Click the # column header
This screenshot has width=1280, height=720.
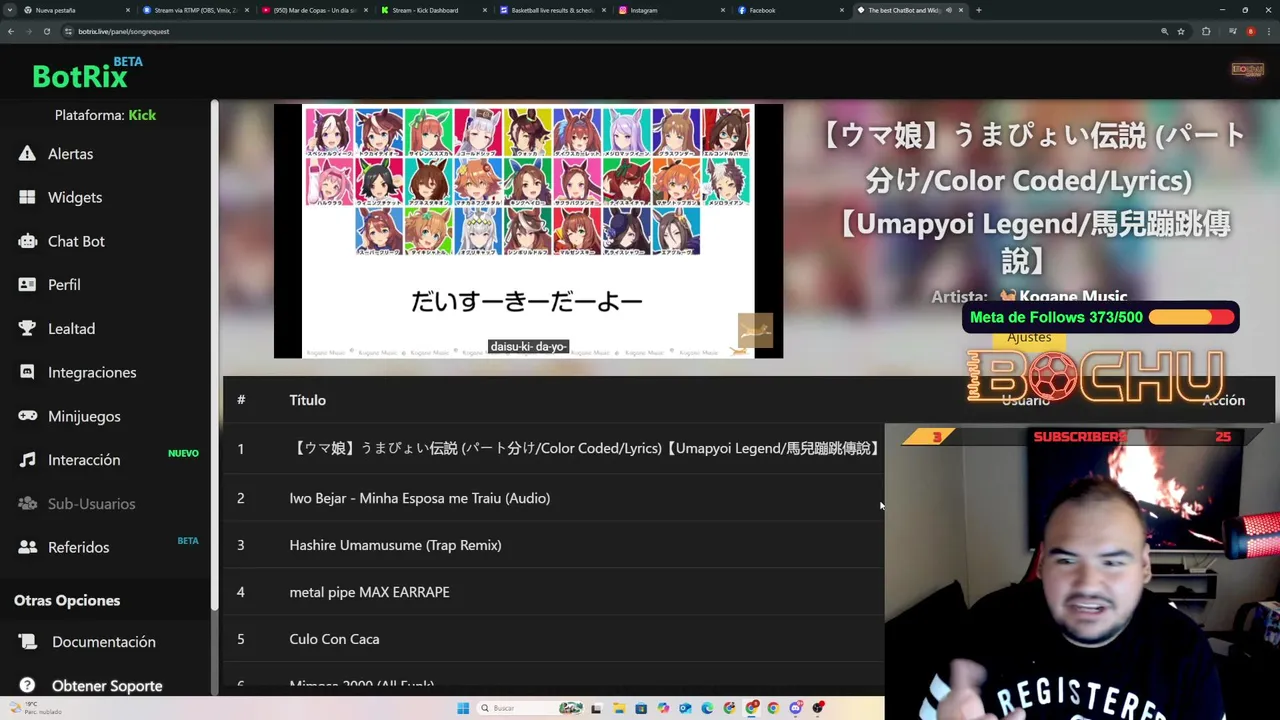241,400
